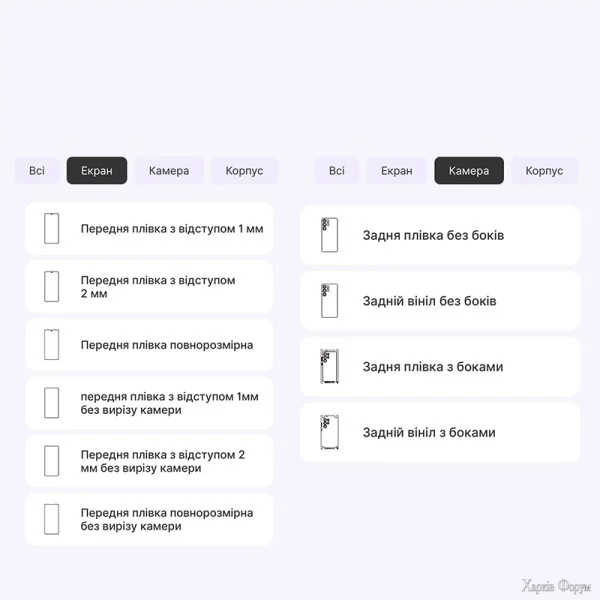The width and height of the screenshot is (600, 600).
Task: Open the right panel's Корпус tab
Action: coord(544,171)
